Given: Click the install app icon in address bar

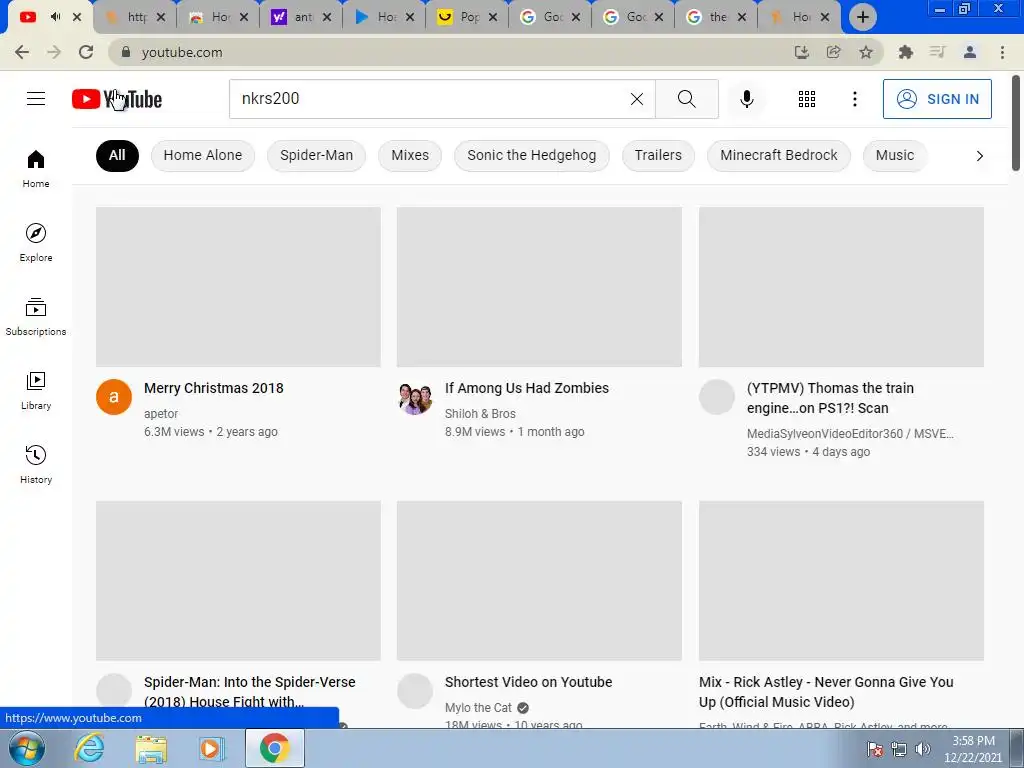Looking at the screenshot, I should pyautogui.click(x=801, y=52).
